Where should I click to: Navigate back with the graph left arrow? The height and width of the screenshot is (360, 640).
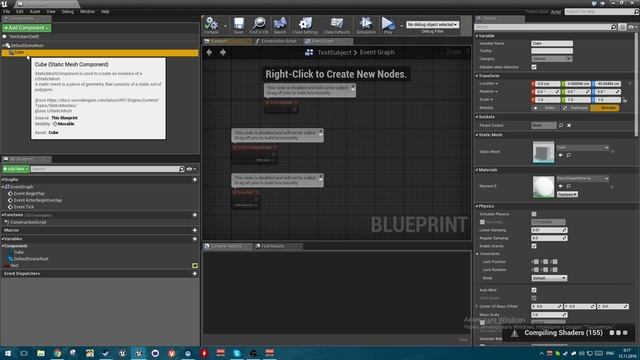tap(209, 52)
